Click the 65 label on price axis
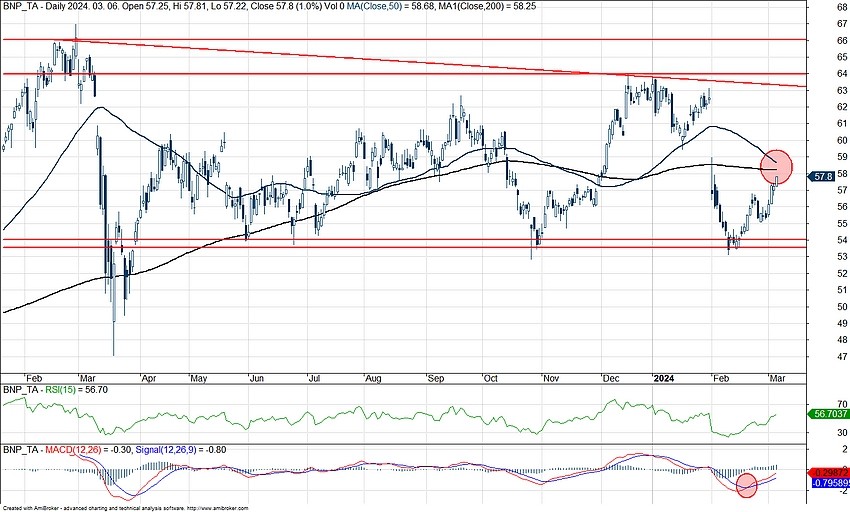The image size is (850, 512). 842,57
